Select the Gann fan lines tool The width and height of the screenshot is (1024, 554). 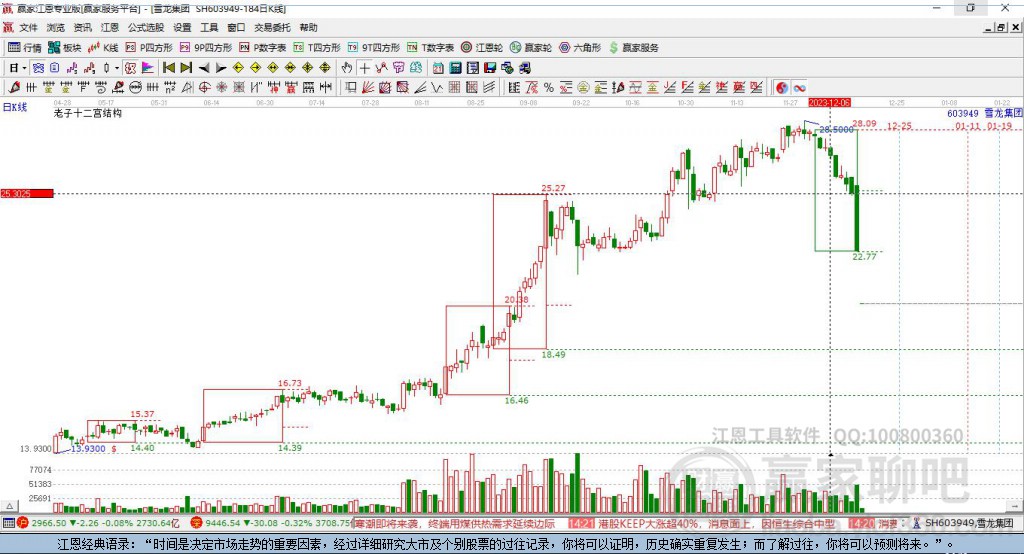coord(368,88)
